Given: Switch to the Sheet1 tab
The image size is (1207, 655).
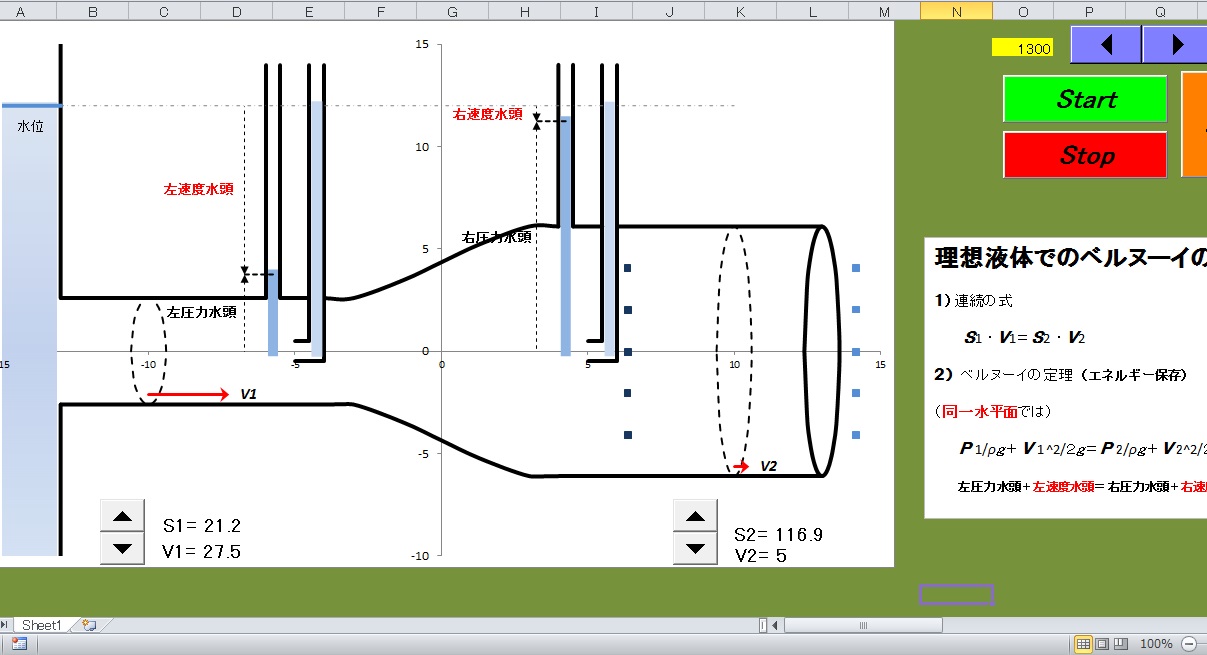Looking at the screenshot, I should 42,625.
